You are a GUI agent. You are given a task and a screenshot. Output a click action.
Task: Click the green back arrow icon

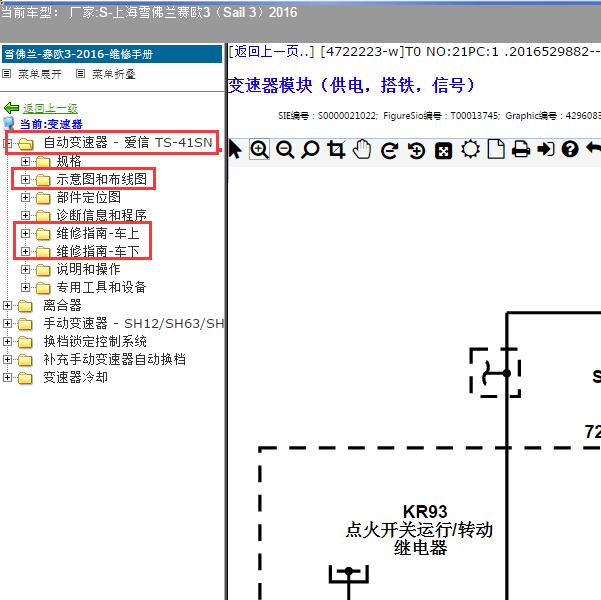pos(11,108)
